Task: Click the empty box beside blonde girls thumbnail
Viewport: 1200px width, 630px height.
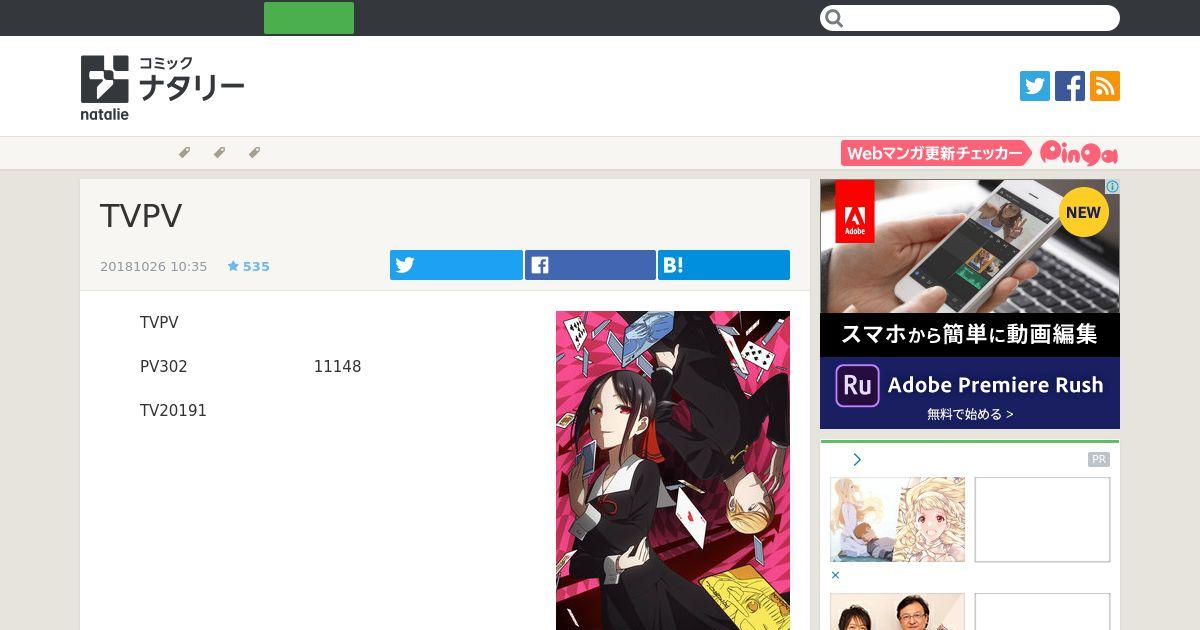Action: pyautogui.click(x=1042, y=519)
